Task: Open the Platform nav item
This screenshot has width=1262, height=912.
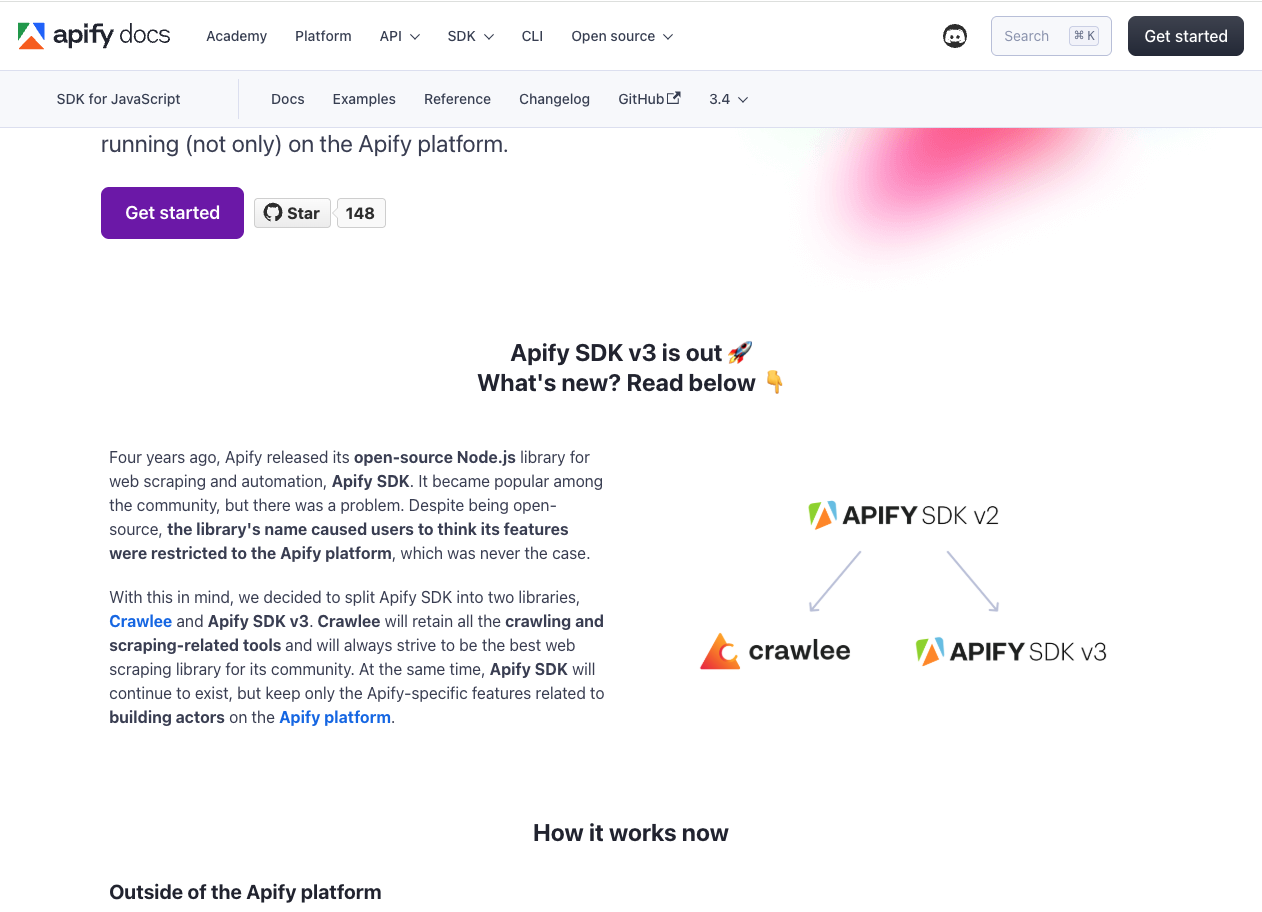Action: [x=323, y=36]
